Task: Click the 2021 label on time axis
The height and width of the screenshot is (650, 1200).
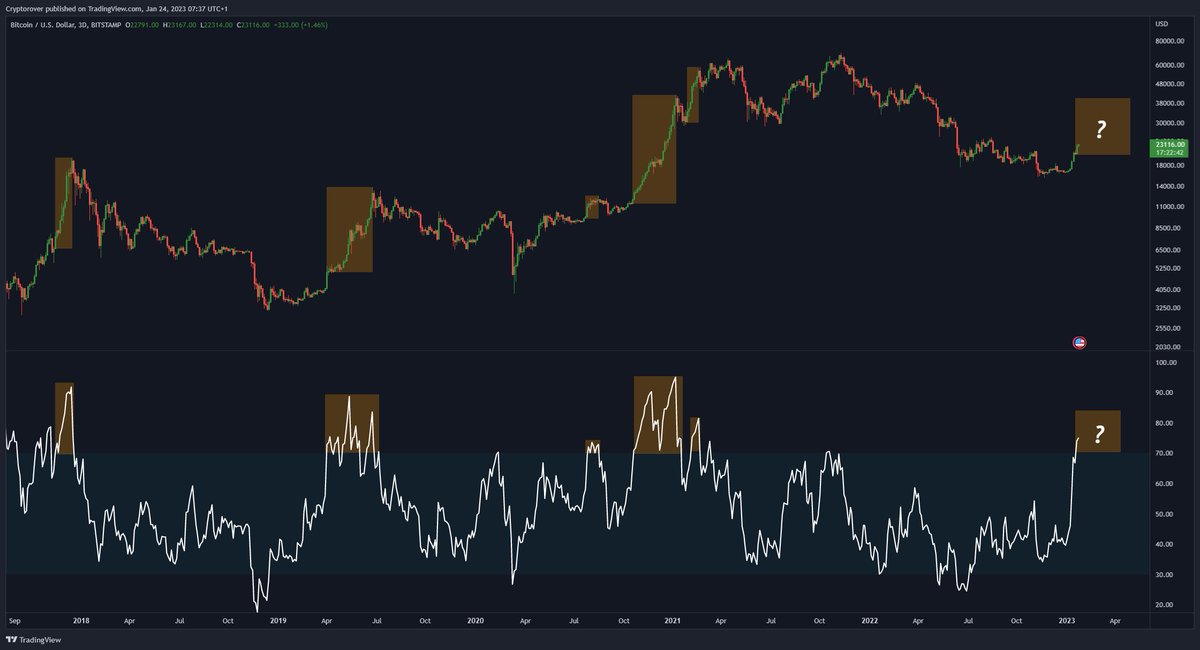Action: [x=673, y=620]
